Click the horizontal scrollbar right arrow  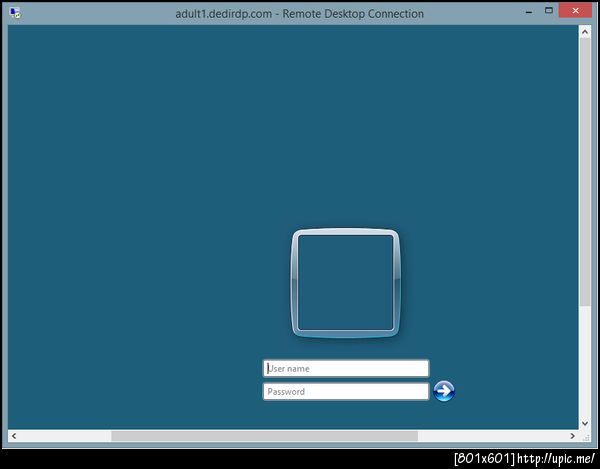point(572,436)
